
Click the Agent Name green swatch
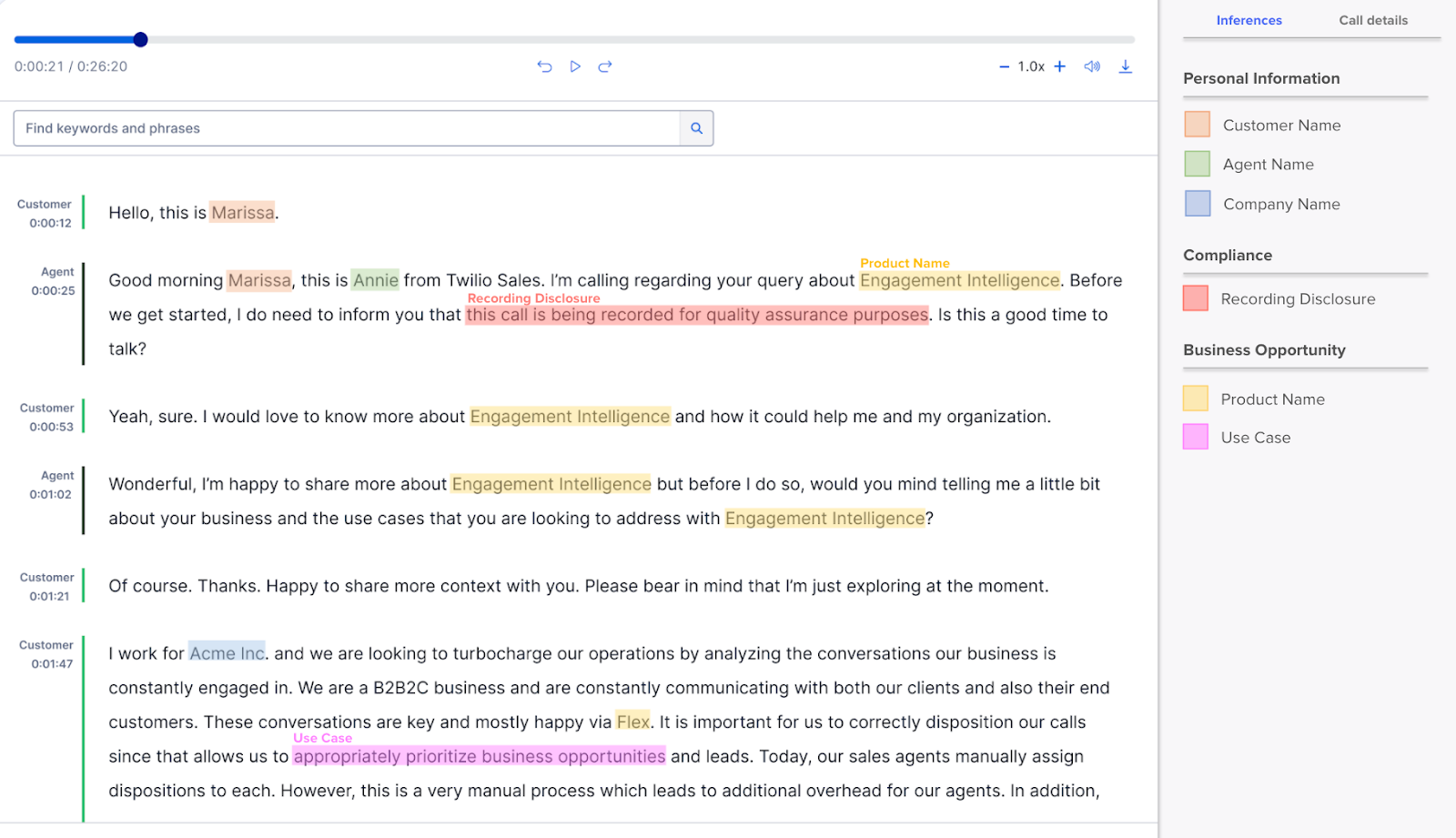coord(1197,164)
